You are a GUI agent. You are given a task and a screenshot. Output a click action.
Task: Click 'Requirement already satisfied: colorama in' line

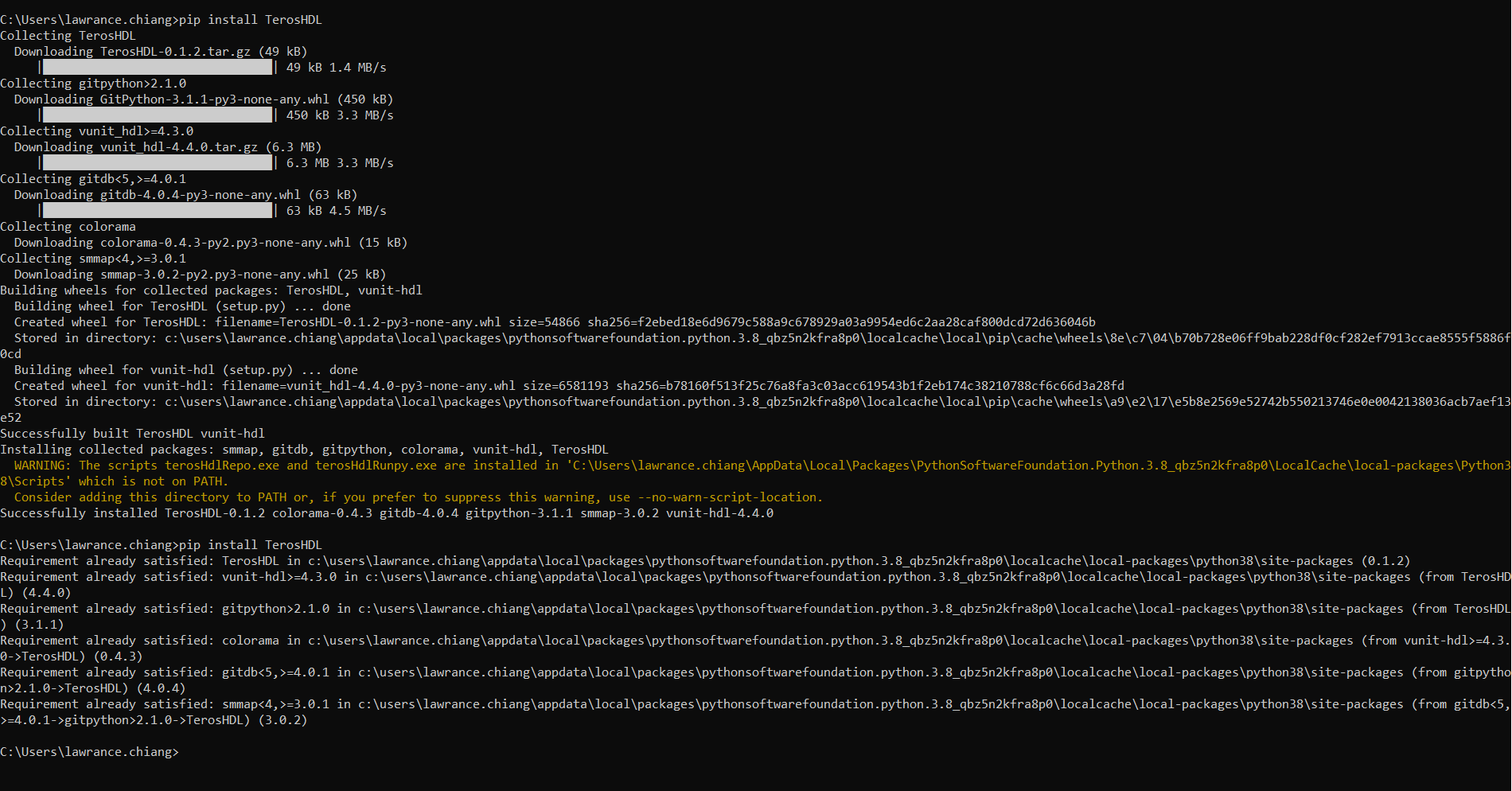(755, 641)
